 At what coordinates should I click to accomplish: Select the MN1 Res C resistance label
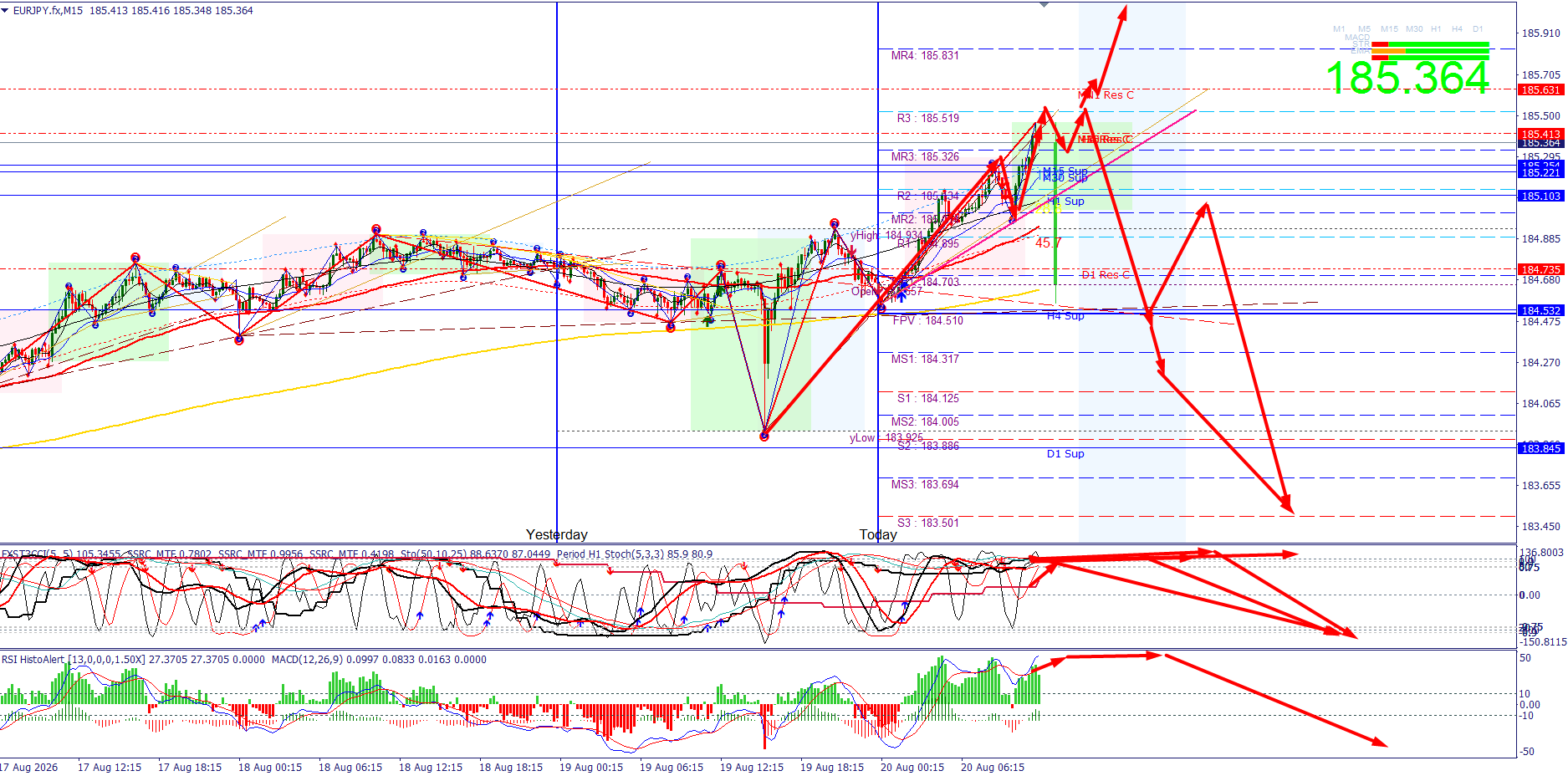pyautogui.click(x=1106, y=95)
